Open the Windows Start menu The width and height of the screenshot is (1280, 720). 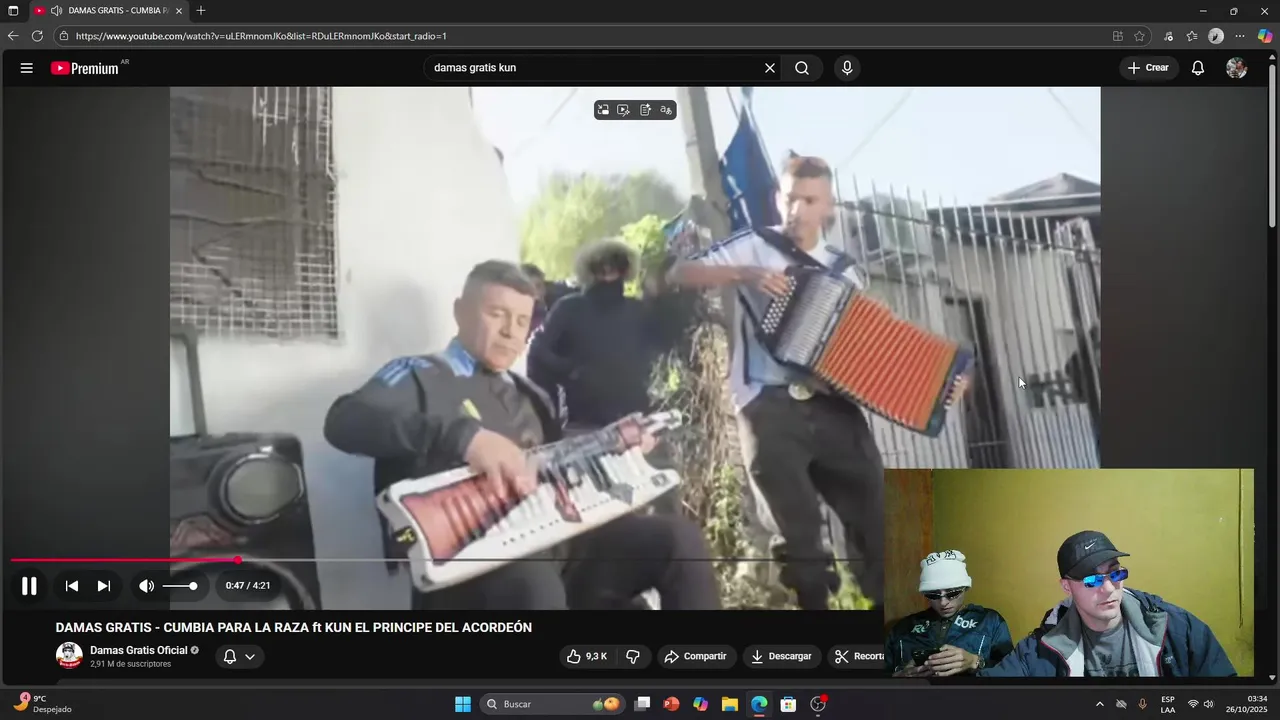click(463, 704)
